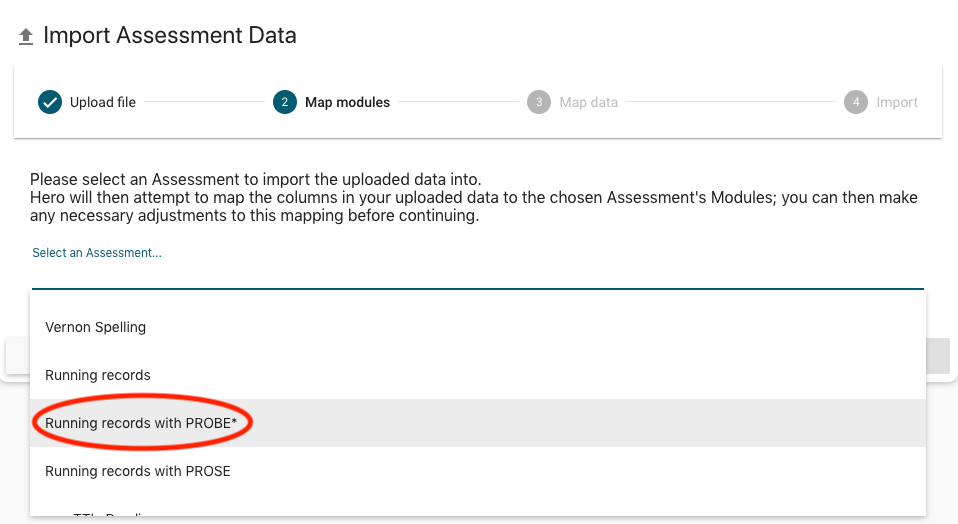
Task: Click the completed step checkmark icon
Action: tap(49, 102)
